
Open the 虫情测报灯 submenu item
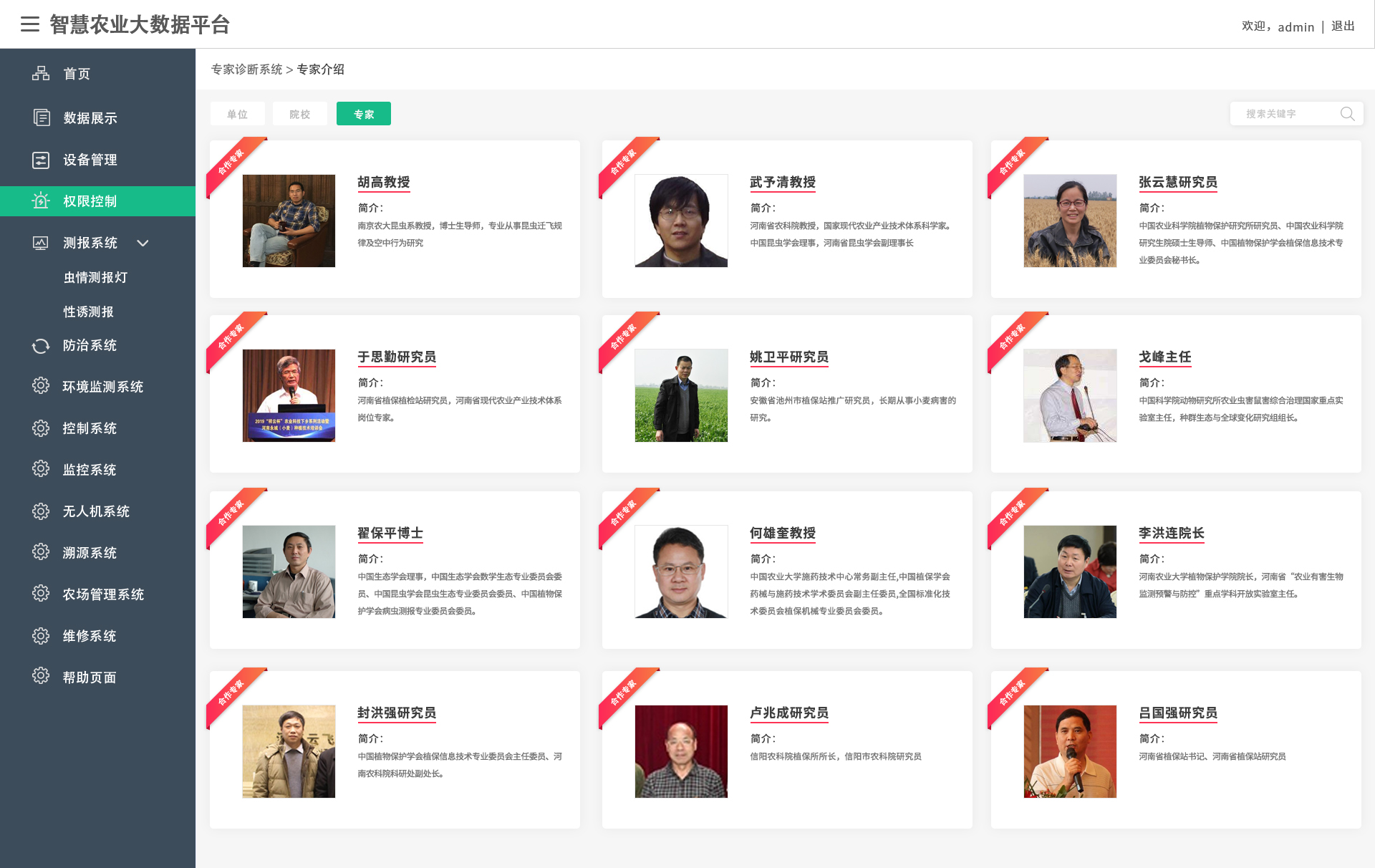(x=95, y=277)
